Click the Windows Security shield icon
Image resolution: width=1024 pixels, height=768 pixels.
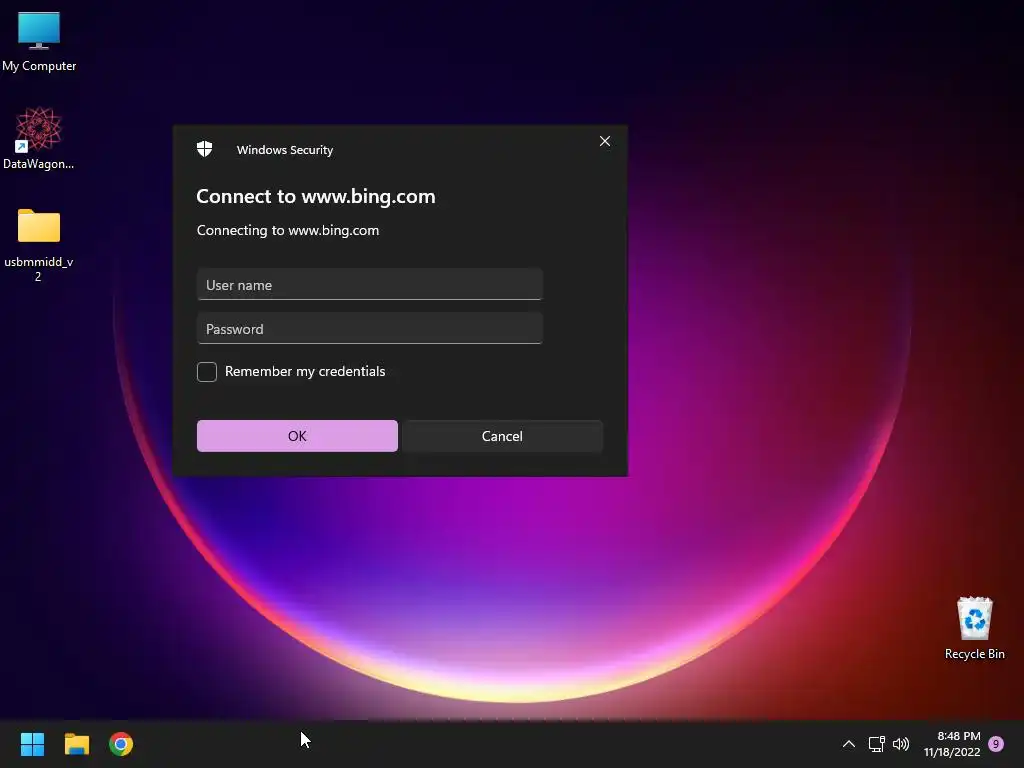click(204, 149)
